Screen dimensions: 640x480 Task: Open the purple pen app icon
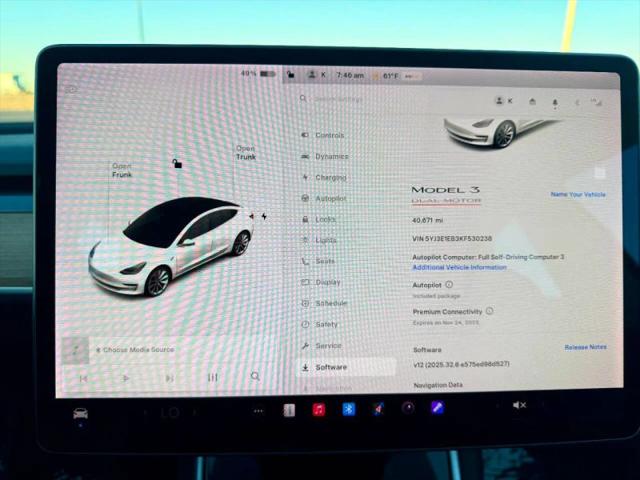pos(437,407)
